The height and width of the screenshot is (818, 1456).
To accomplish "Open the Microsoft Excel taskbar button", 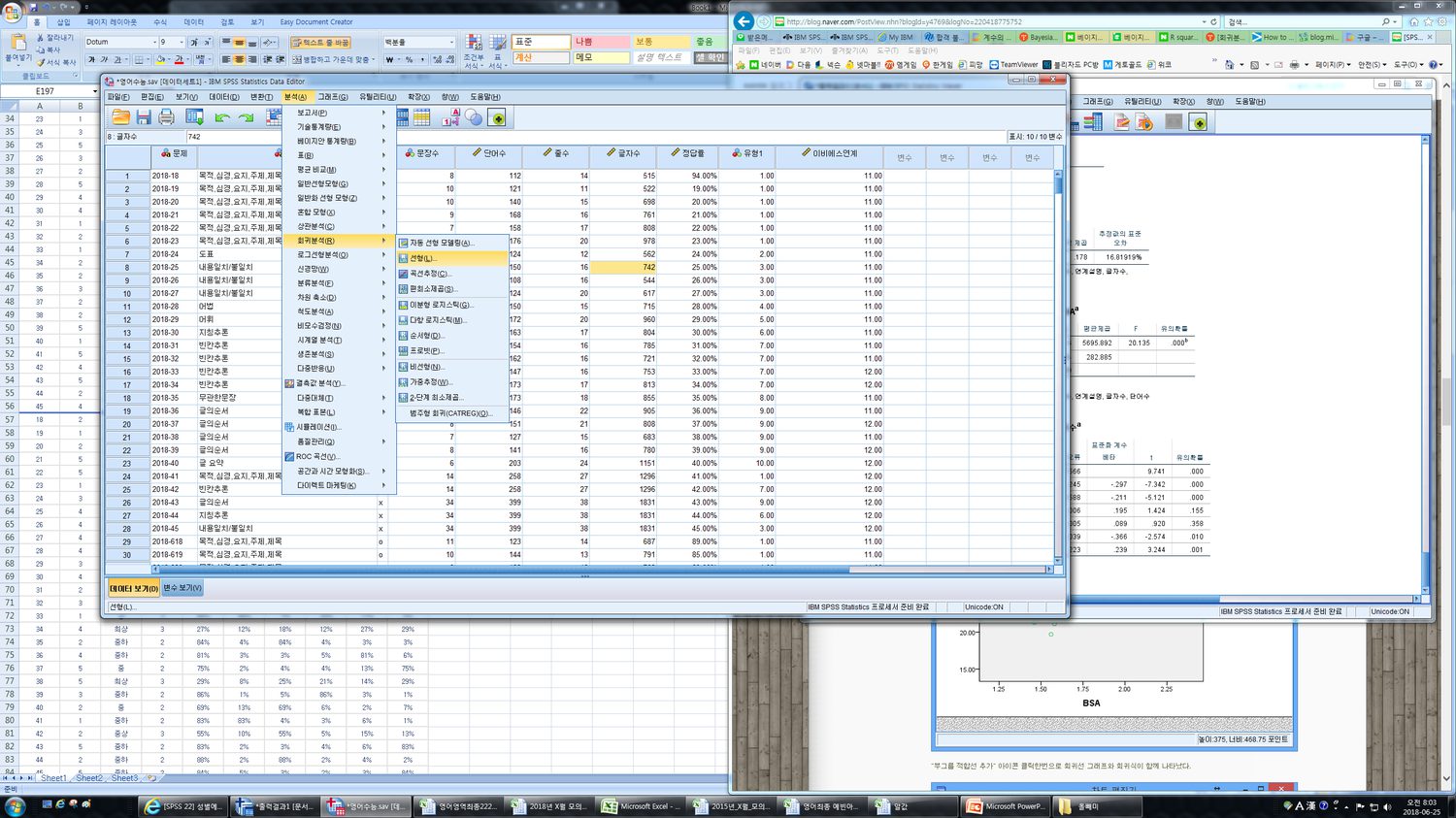I will coord(640,806).
